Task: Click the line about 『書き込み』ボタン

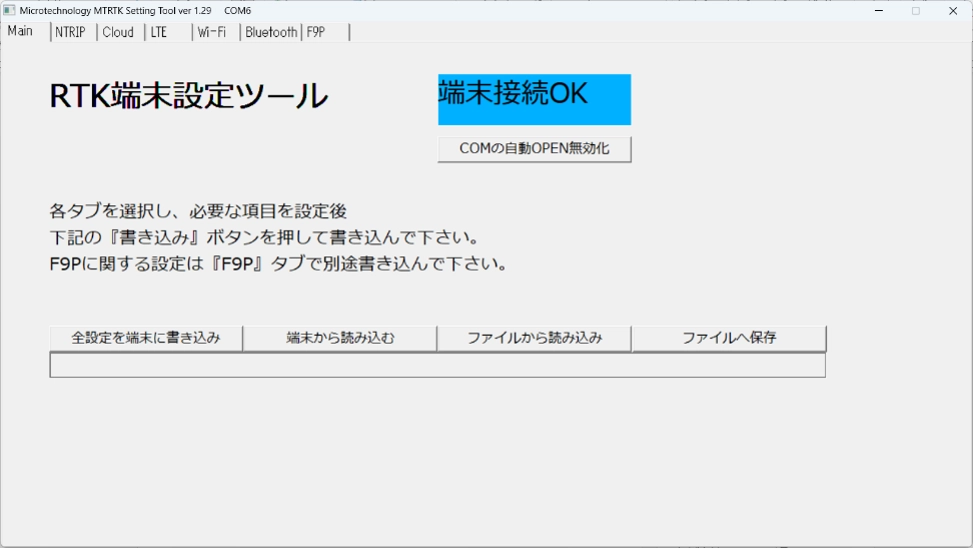Action: pos(266,237)
